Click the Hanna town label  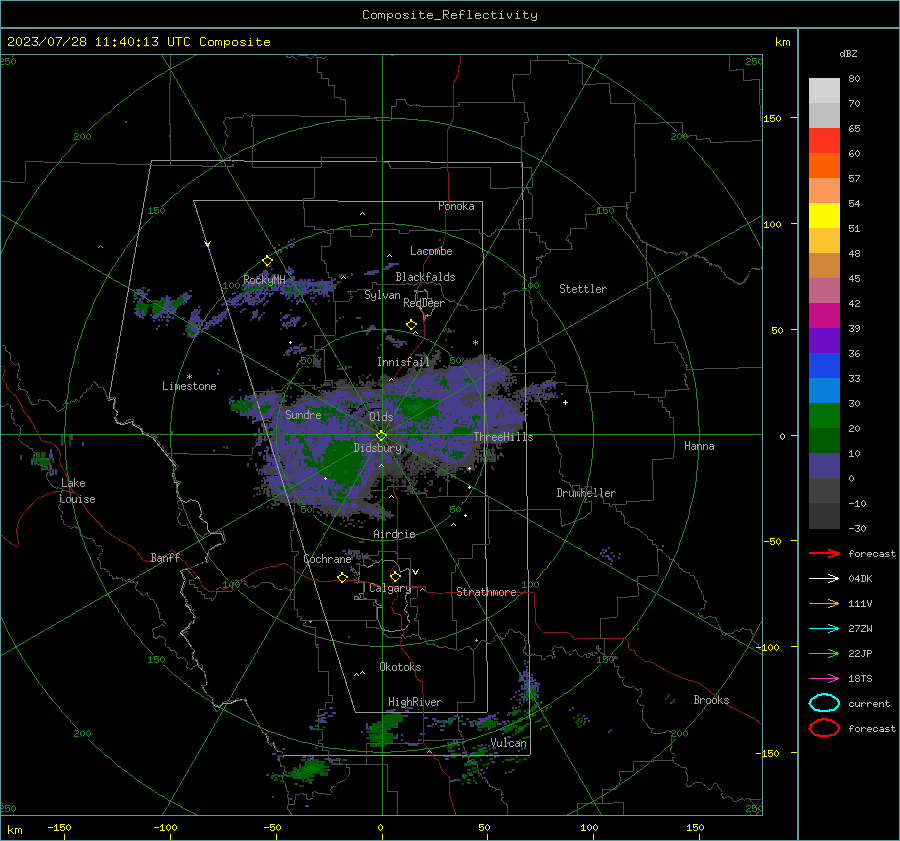pyautogui.click(x=699, y=446)
